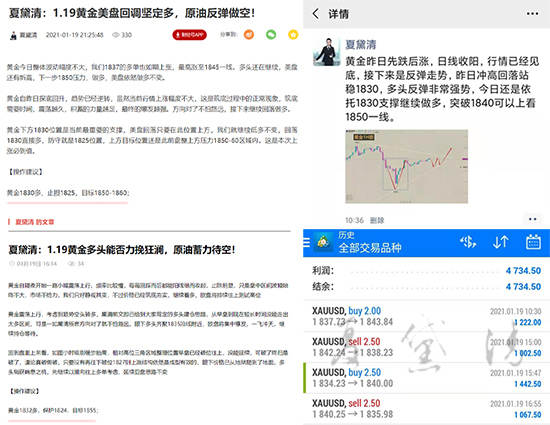
Task: Open the three-dot menu in 详情 header
Action: pyautogui.click(x=532, y=14)
